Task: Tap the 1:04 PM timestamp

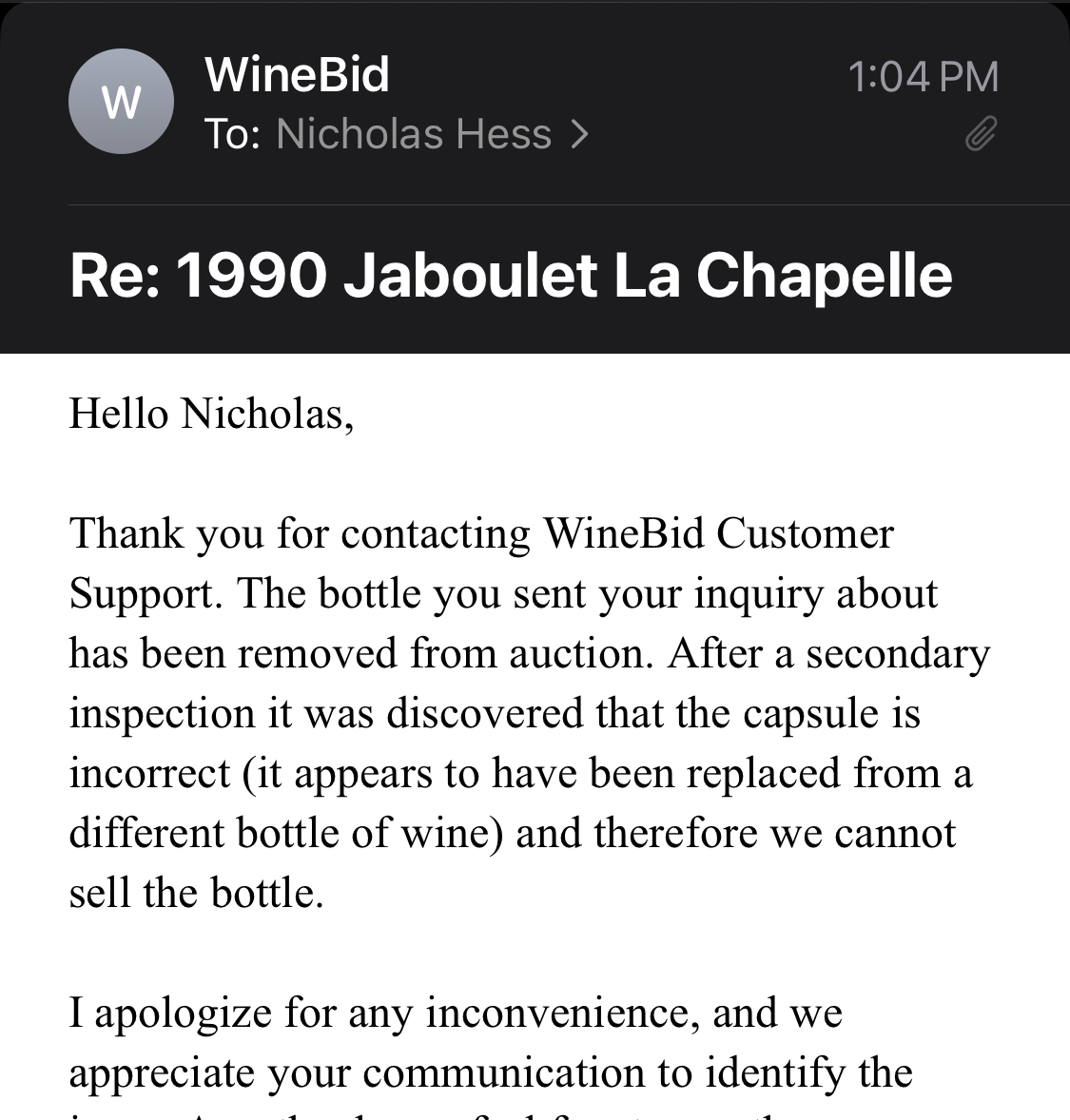Action: click(x=922, y=77)
